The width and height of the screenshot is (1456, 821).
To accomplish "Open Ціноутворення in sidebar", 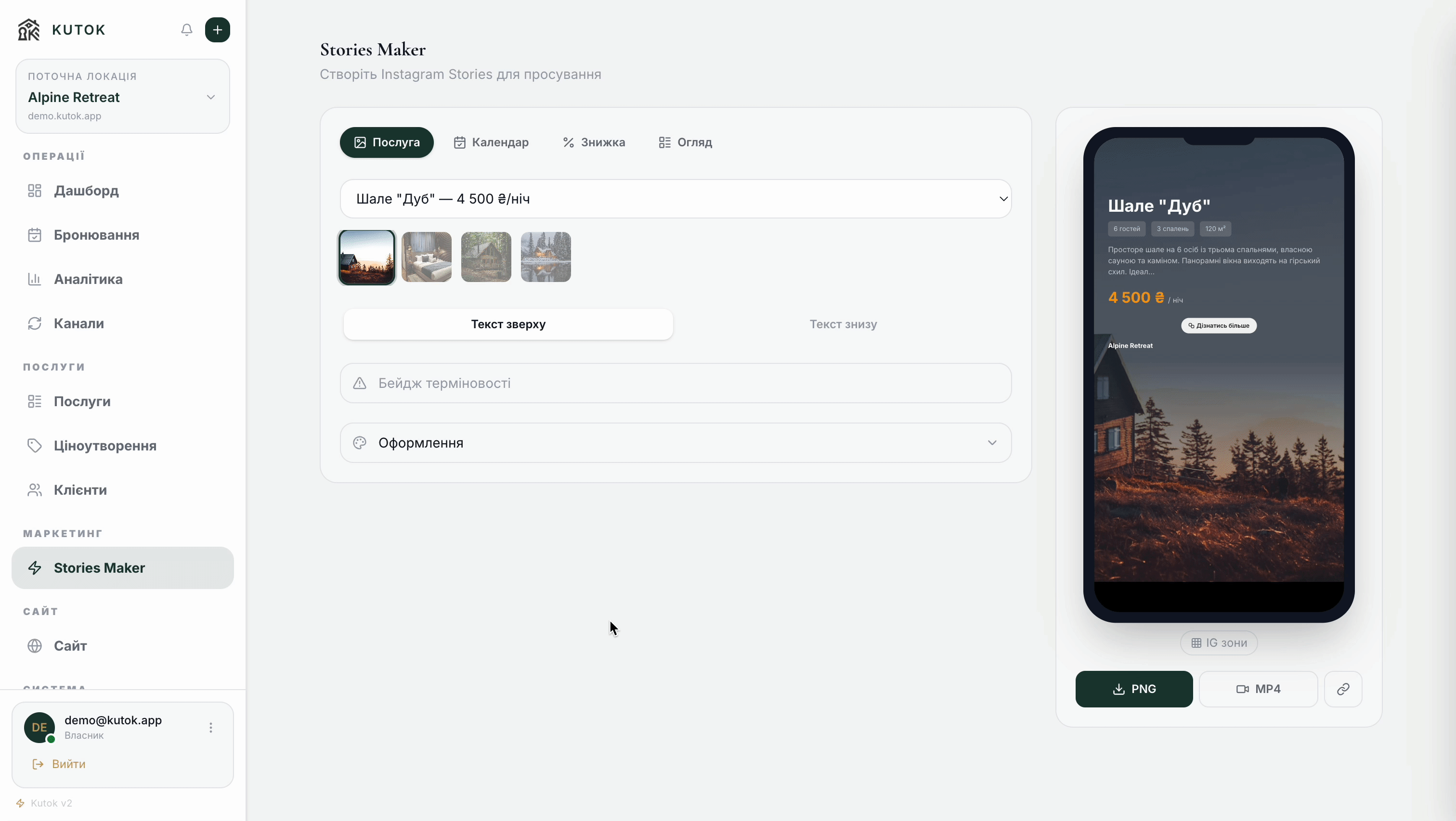I will point(123,446).
